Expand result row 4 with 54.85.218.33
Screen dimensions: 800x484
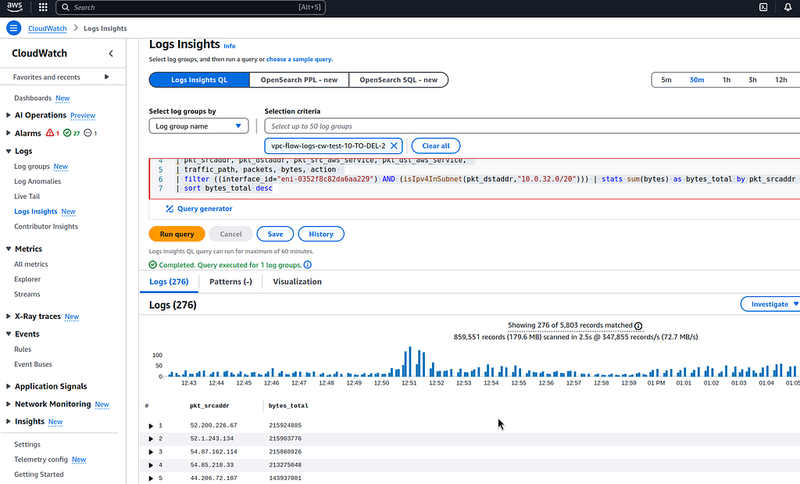[151, 465]
